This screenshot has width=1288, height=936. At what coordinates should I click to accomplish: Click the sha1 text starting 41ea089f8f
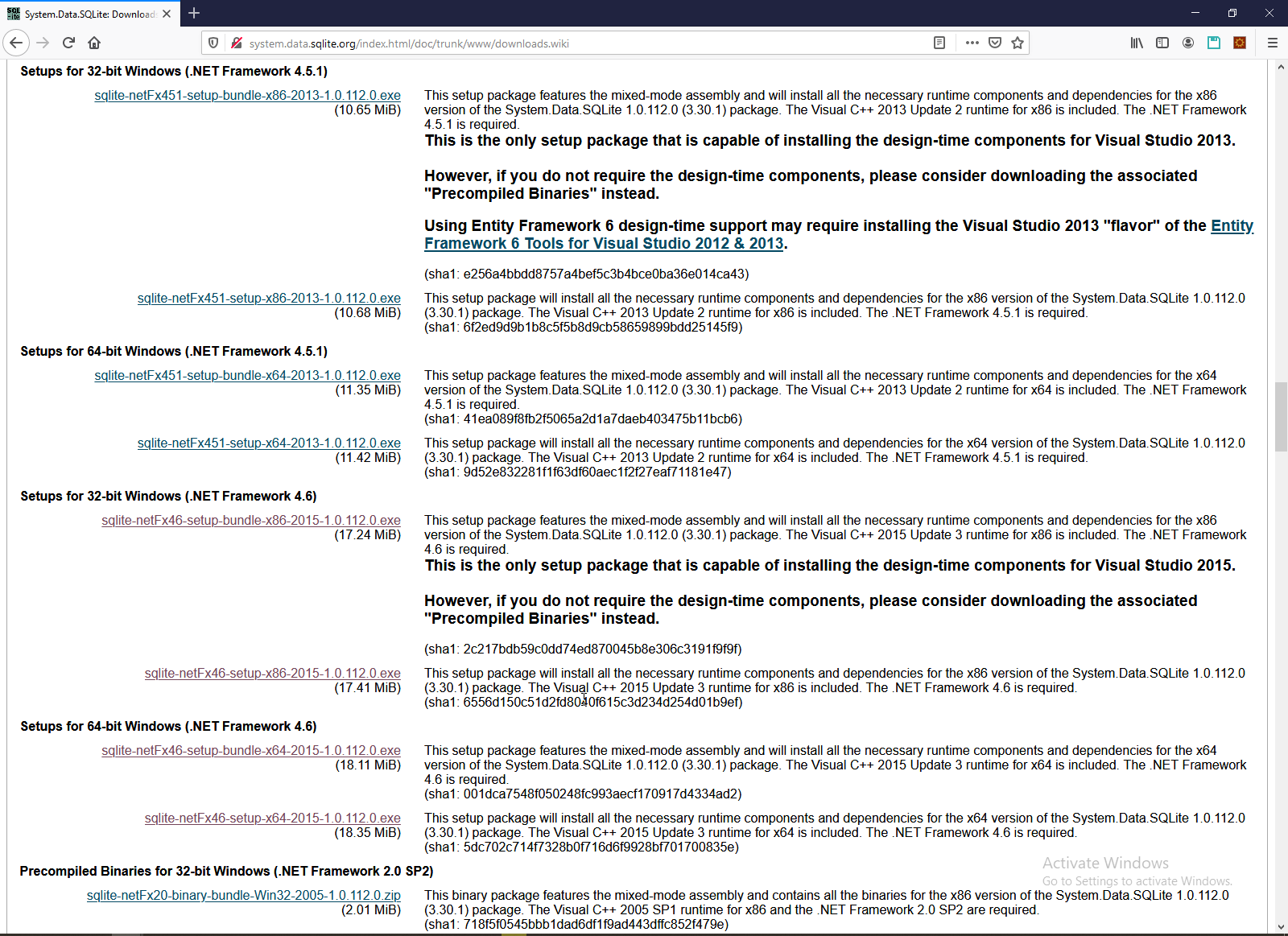[584, 419]
